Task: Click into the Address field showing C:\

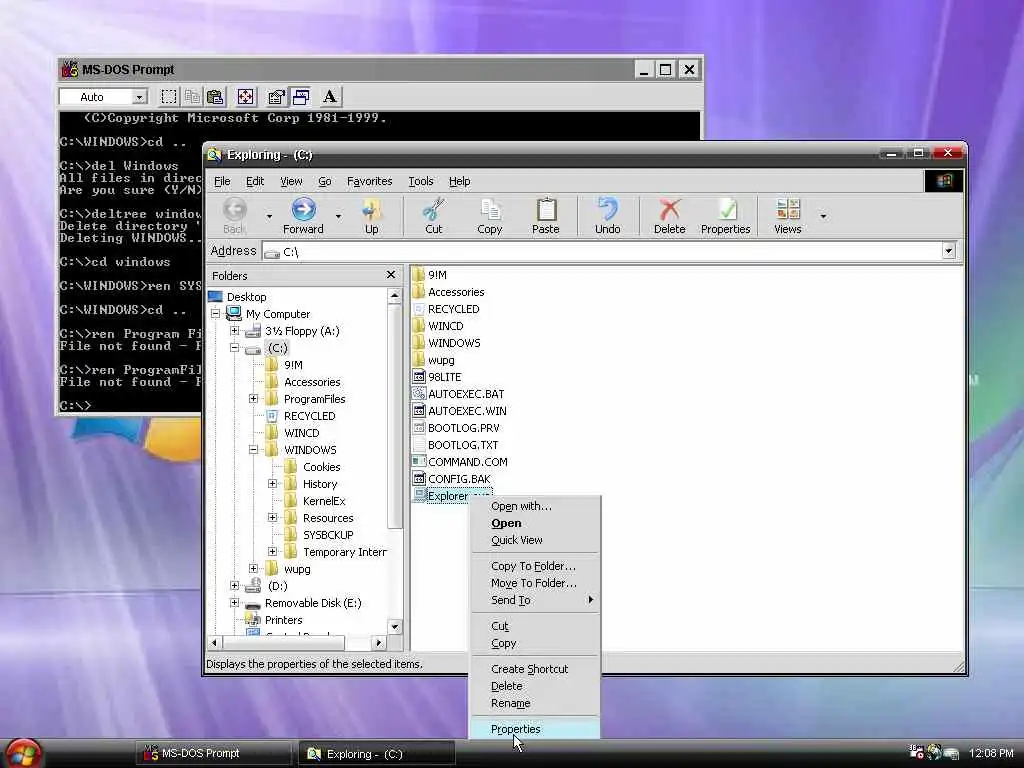Action: (x=602, y=251)
